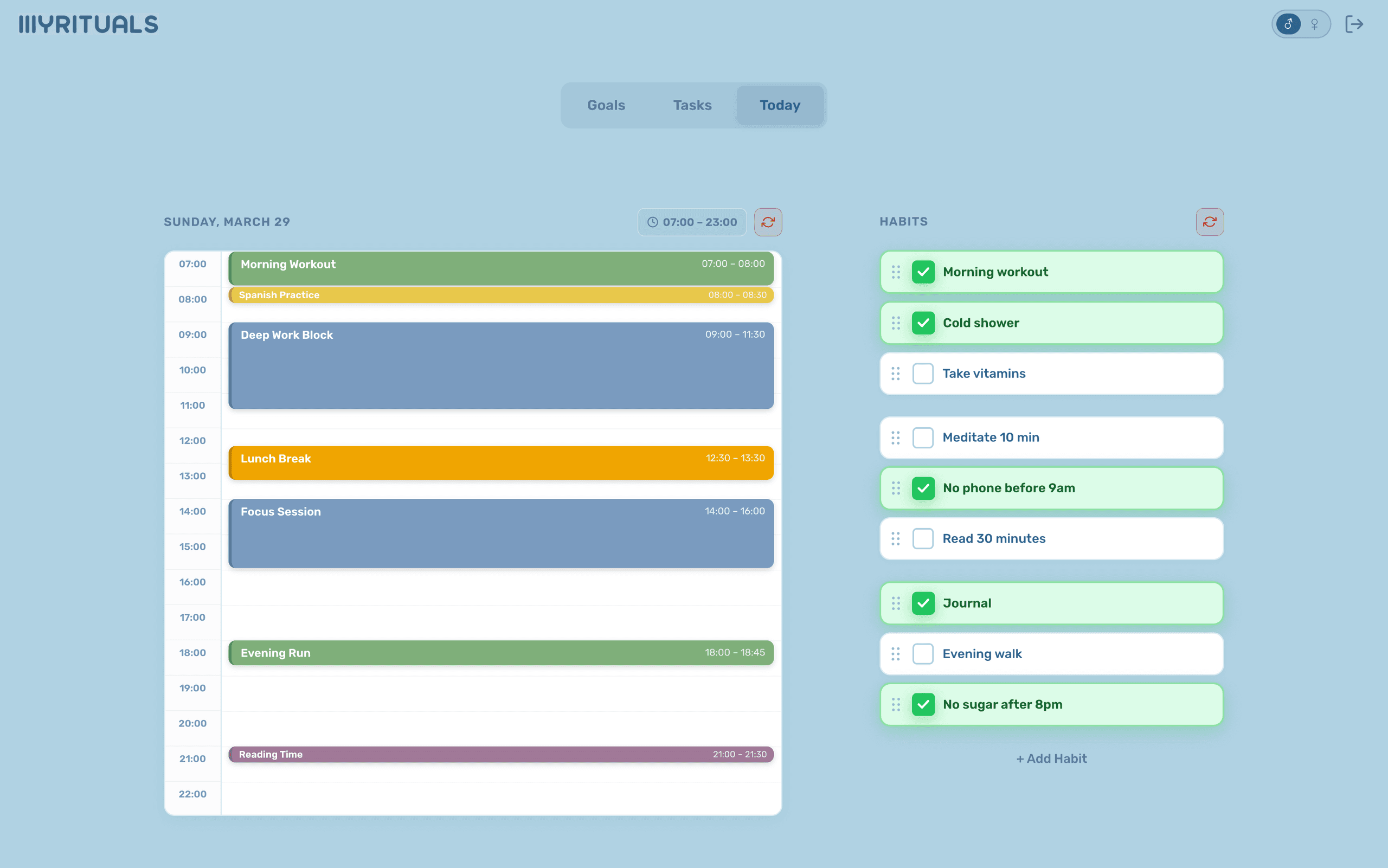Image resolution: width=1388 pixels, height=868 pixels.
Task: Uncheck the Cold shower habit
Action: pyautogui.click(x=922, y=323)
